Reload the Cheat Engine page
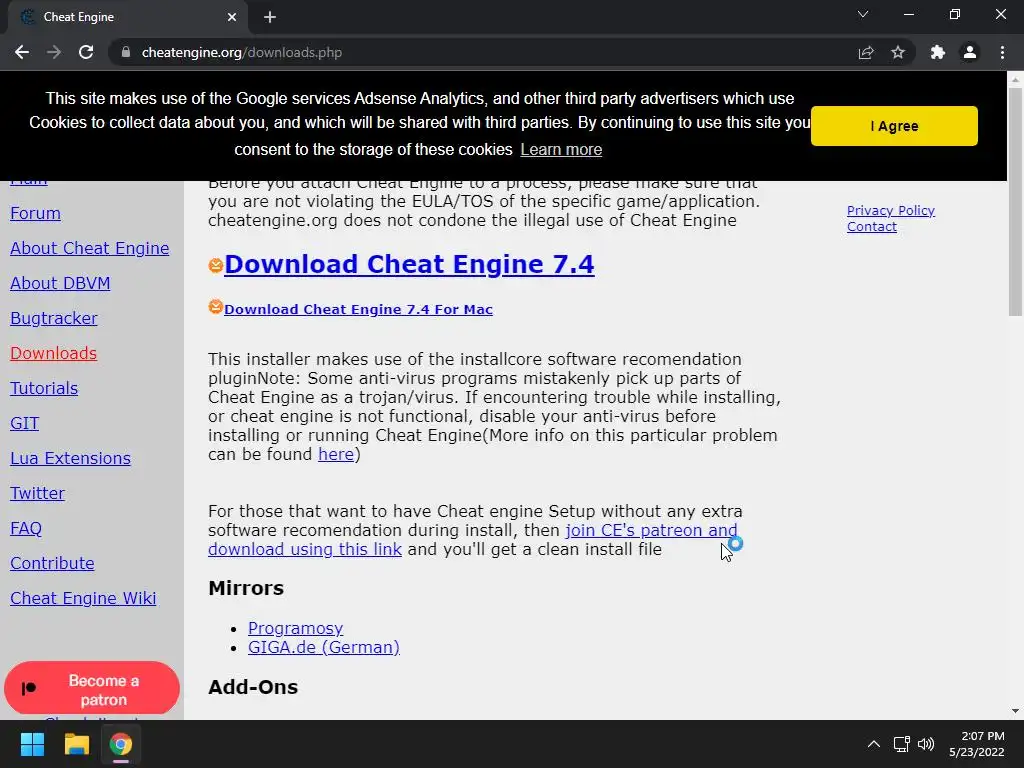This screenshot has width=1024, height=768. [x=86, y=52]
